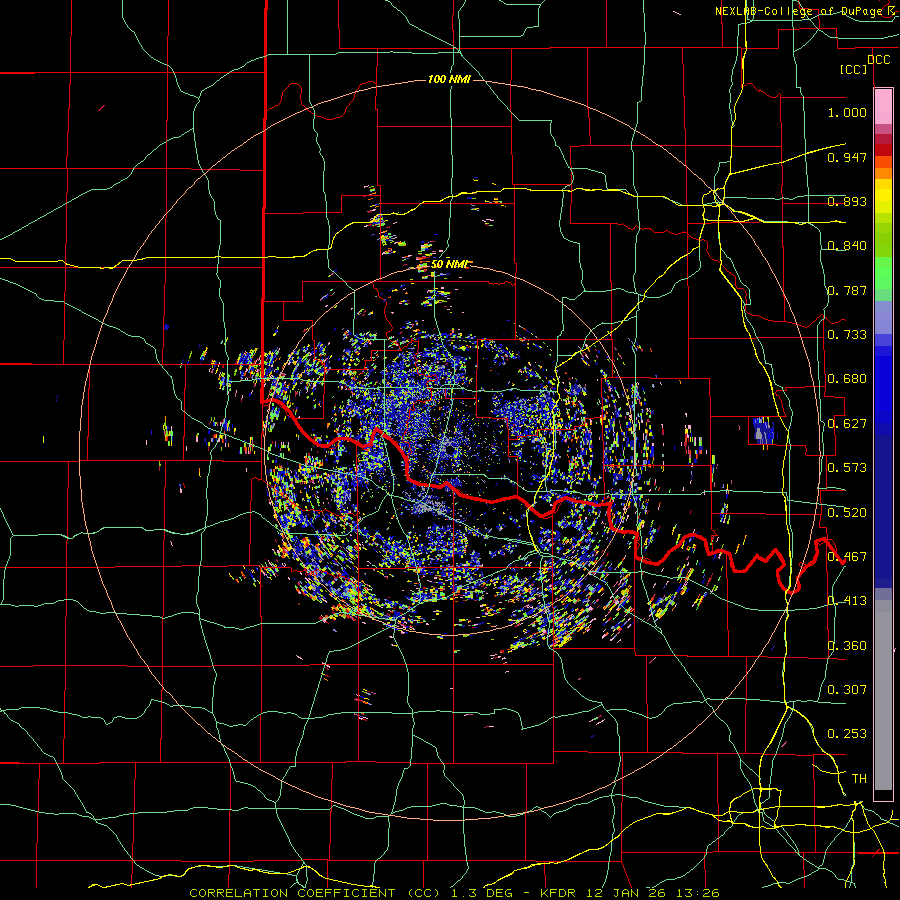The width and height of the screenshot is (900, 900).
Task: Click the isolated blue echo east of radar
Action: tap(763, 430)
